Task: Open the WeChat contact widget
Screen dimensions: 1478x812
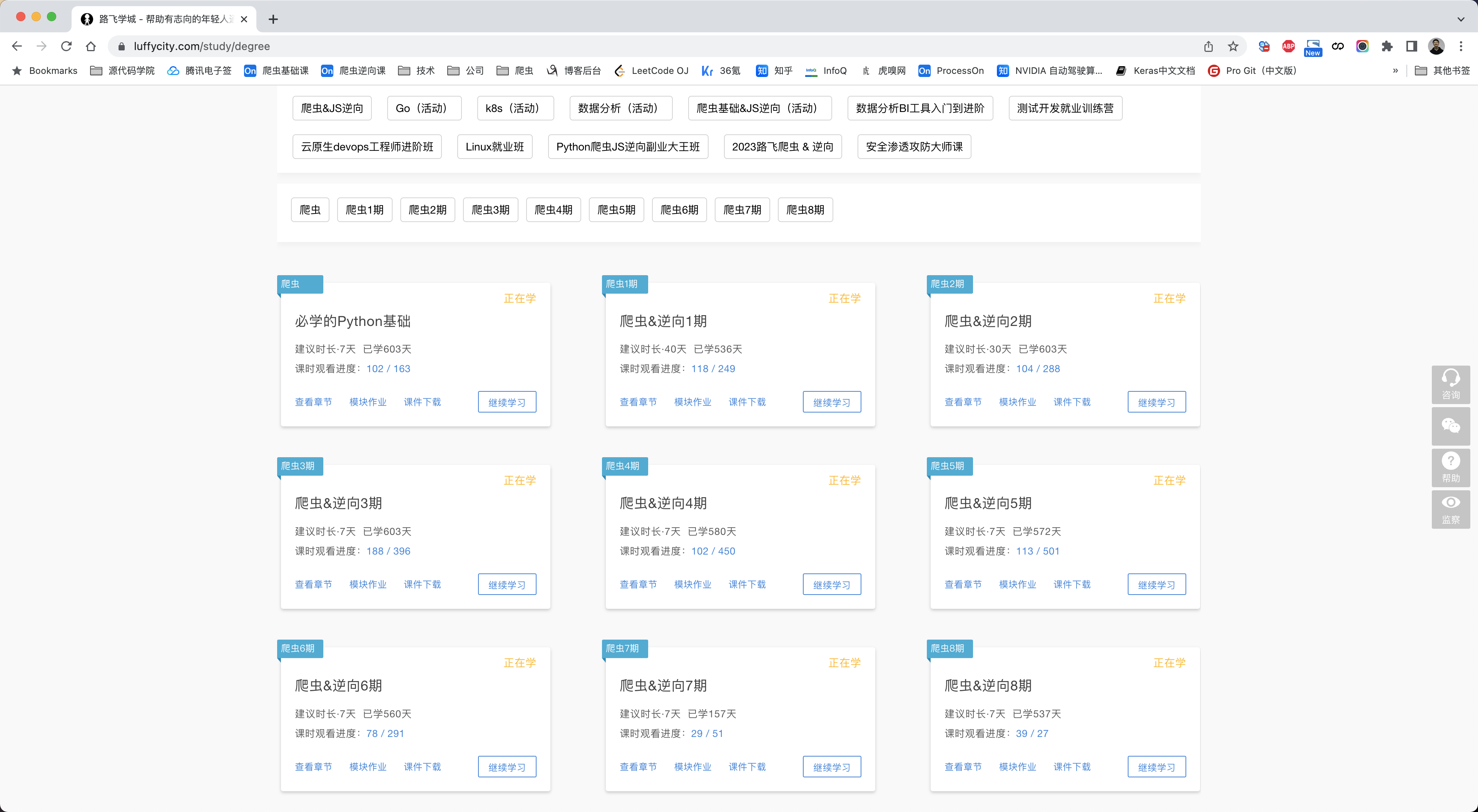Action: tap(1450, 426)
